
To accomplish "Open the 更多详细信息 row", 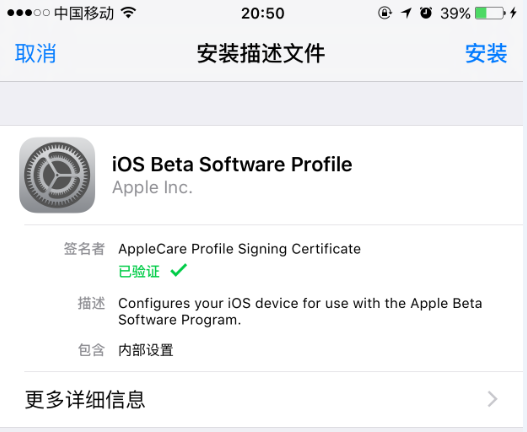I will click(x=261, y=399).
